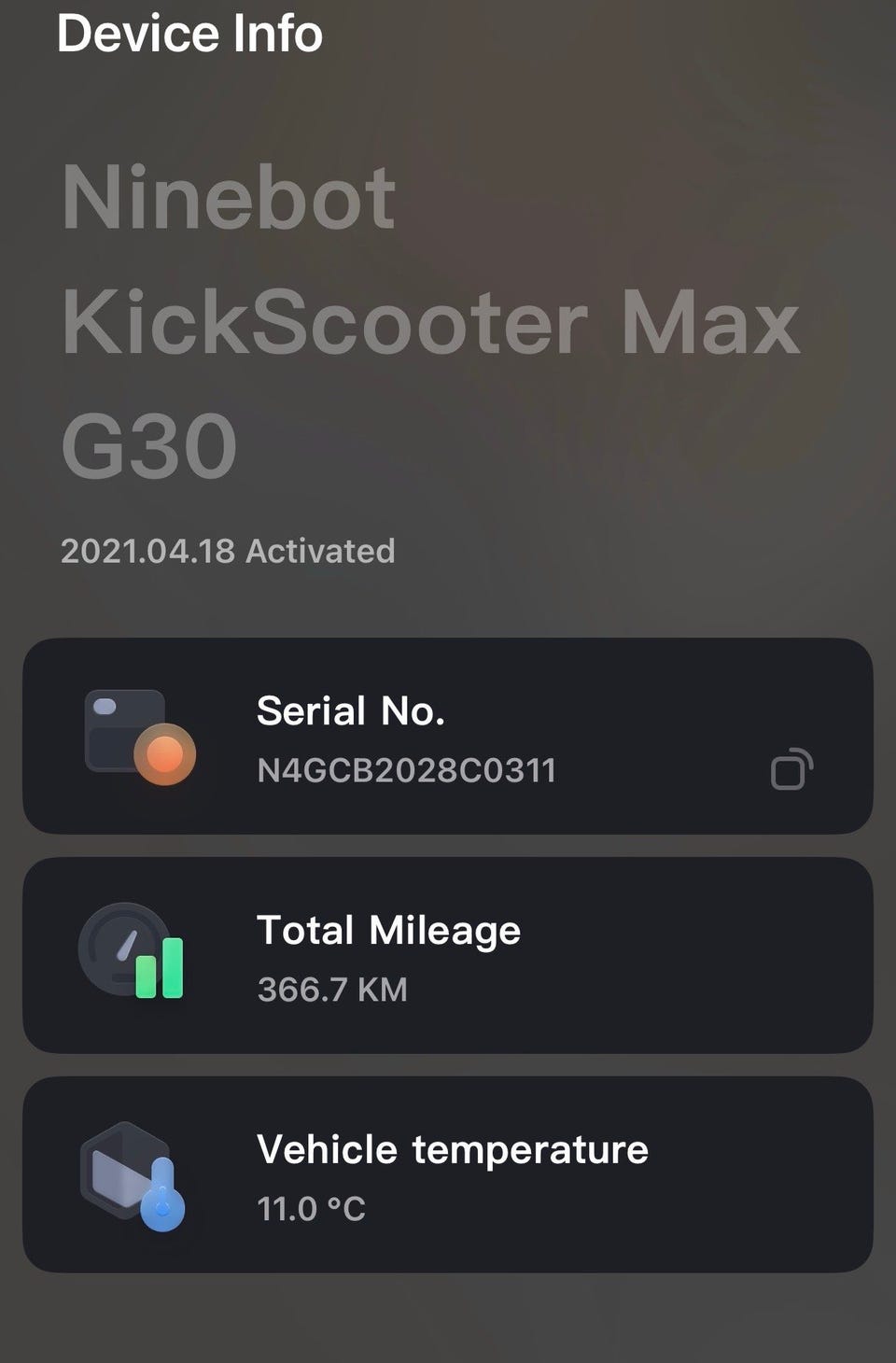Tap the orange-dot Serial No. icon
Image resolution: width=896 pixels, height=1363 pixels.
click(x=139, y=737)
